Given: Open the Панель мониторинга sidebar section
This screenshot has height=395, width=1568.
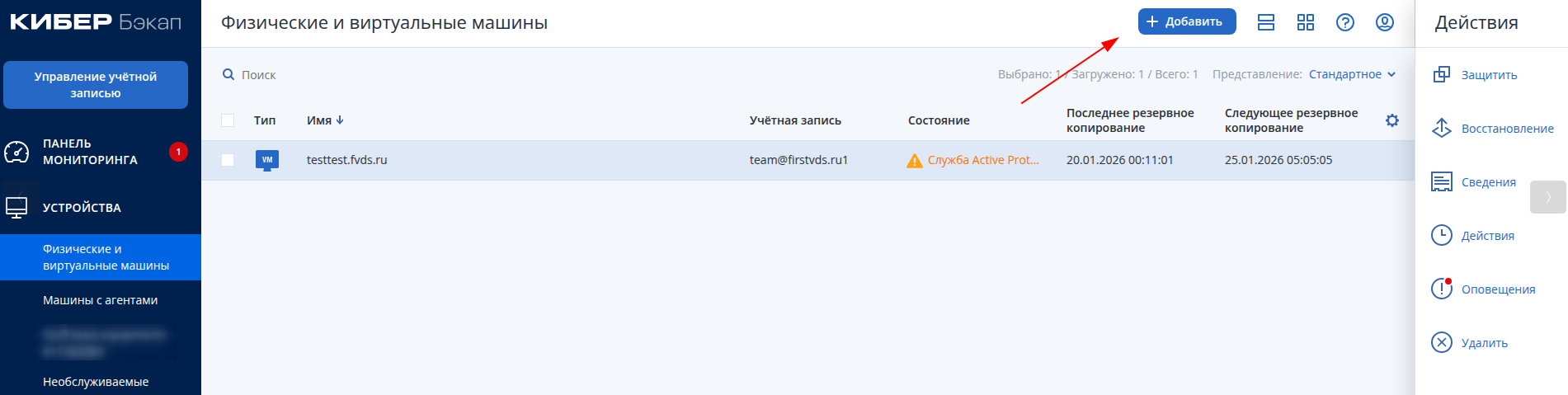Looking at the screenshot, I should click(90, 152).
